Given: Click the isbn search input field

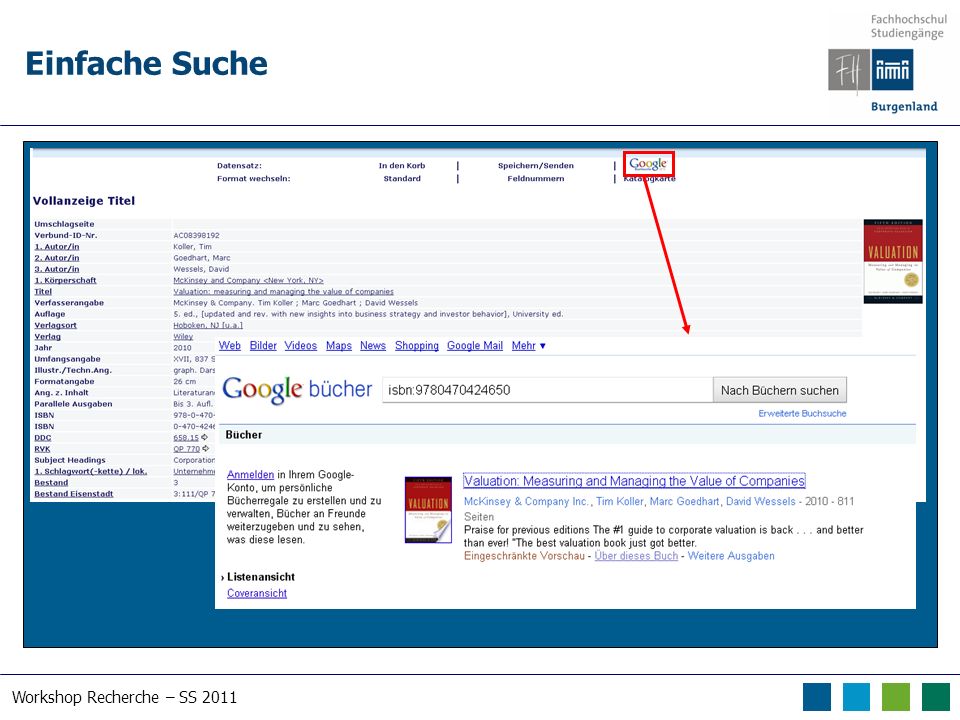Looking at the screenshot, I should 547,390.
